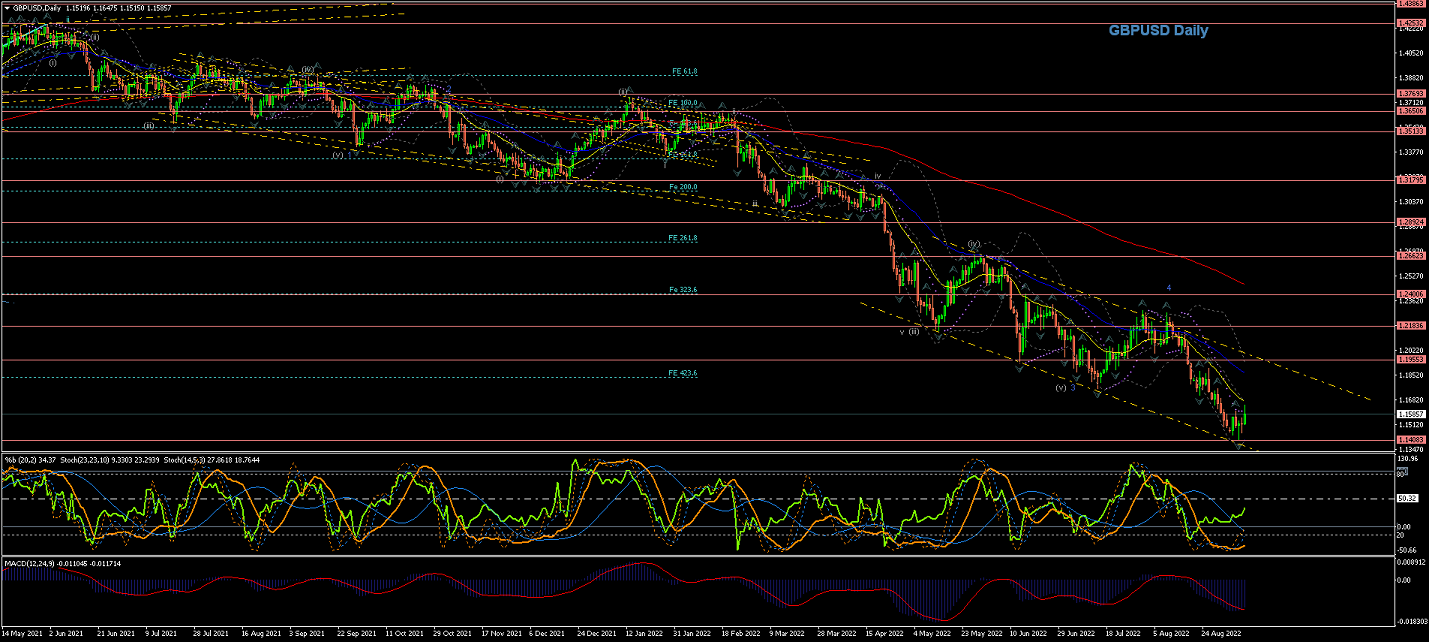Select the 1.14083 price level tag

1411,440
